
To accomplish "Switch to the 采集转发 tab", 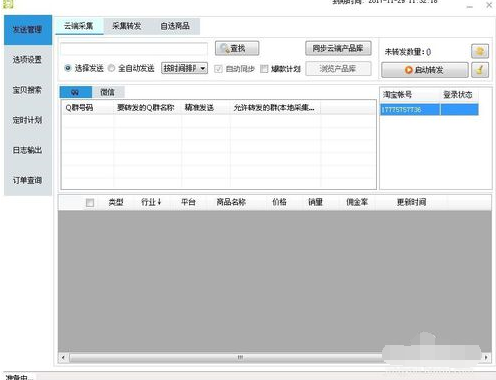I will coord(127,26).
